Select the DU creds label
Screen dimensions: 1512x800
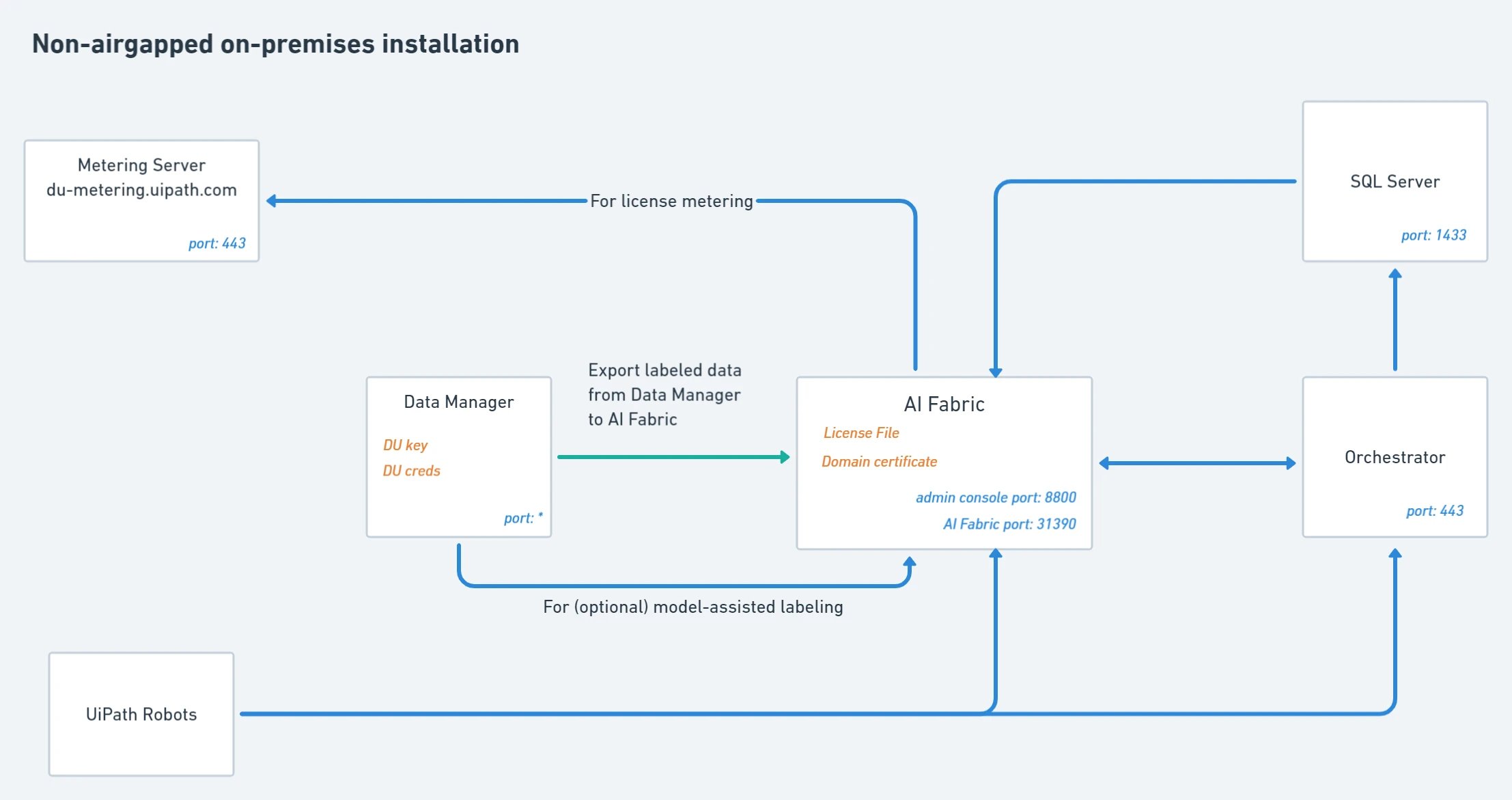click(x=411, y=471)
